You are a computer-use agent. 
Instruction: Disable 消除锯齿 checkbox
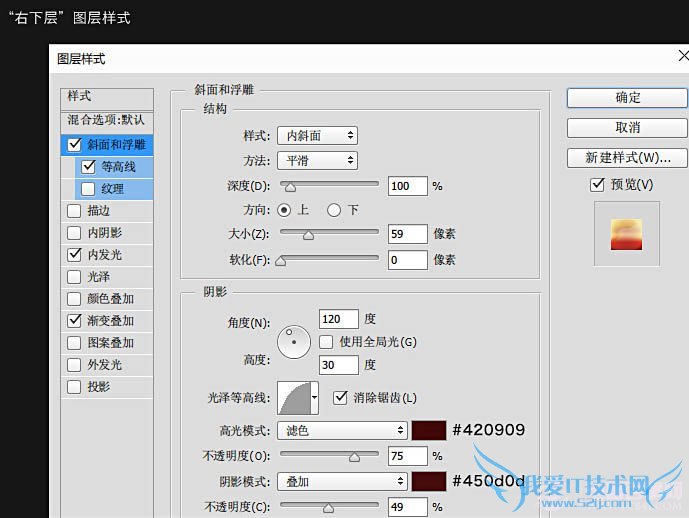[340, 397]
